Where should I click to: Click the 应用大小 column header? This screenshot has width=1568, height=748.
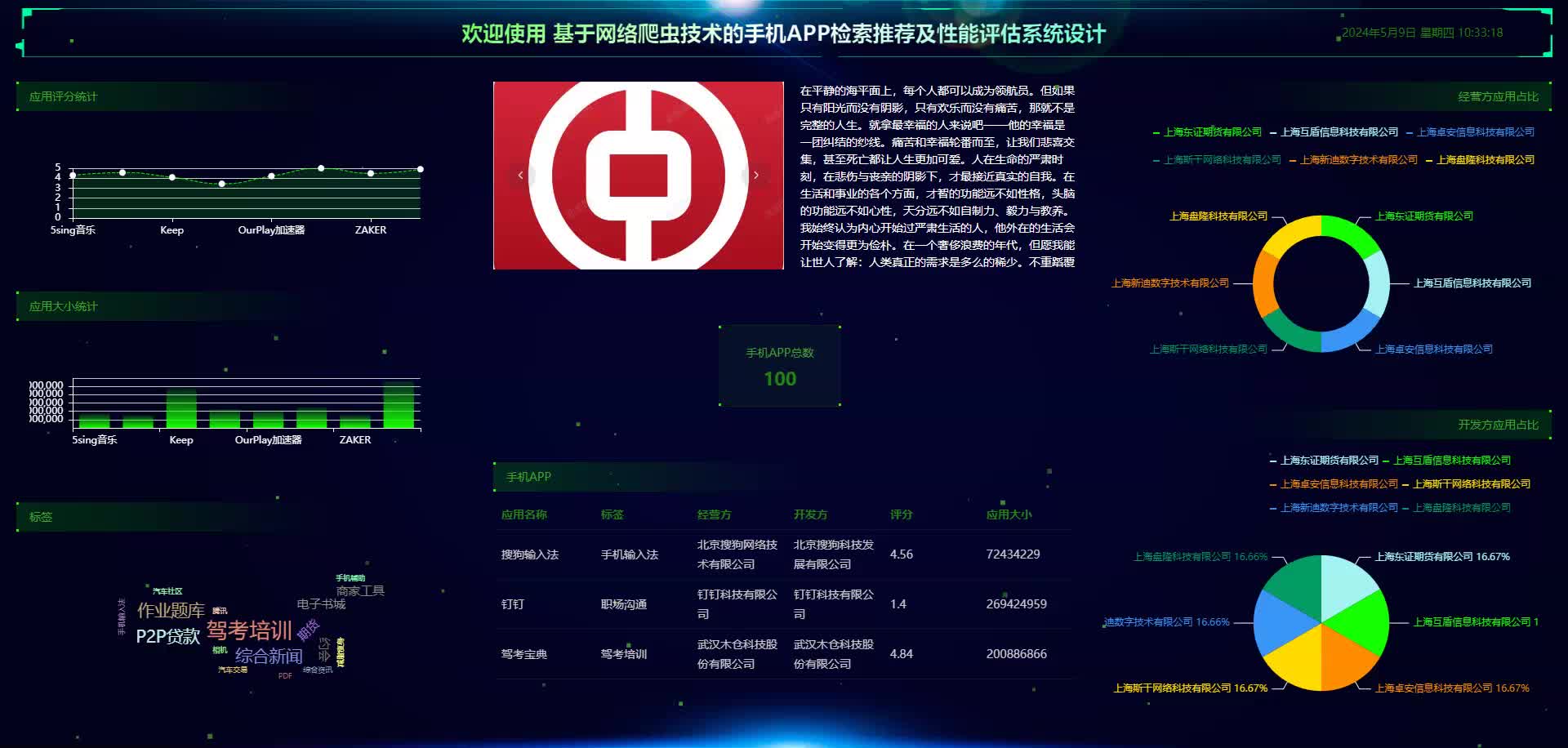point(1009,514)
